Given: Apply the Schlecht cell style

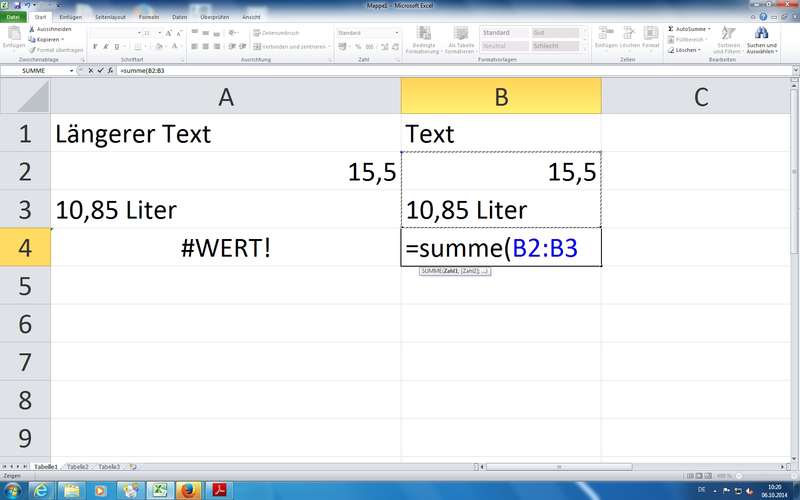Looking at the screenshot, I should (555, 46).
